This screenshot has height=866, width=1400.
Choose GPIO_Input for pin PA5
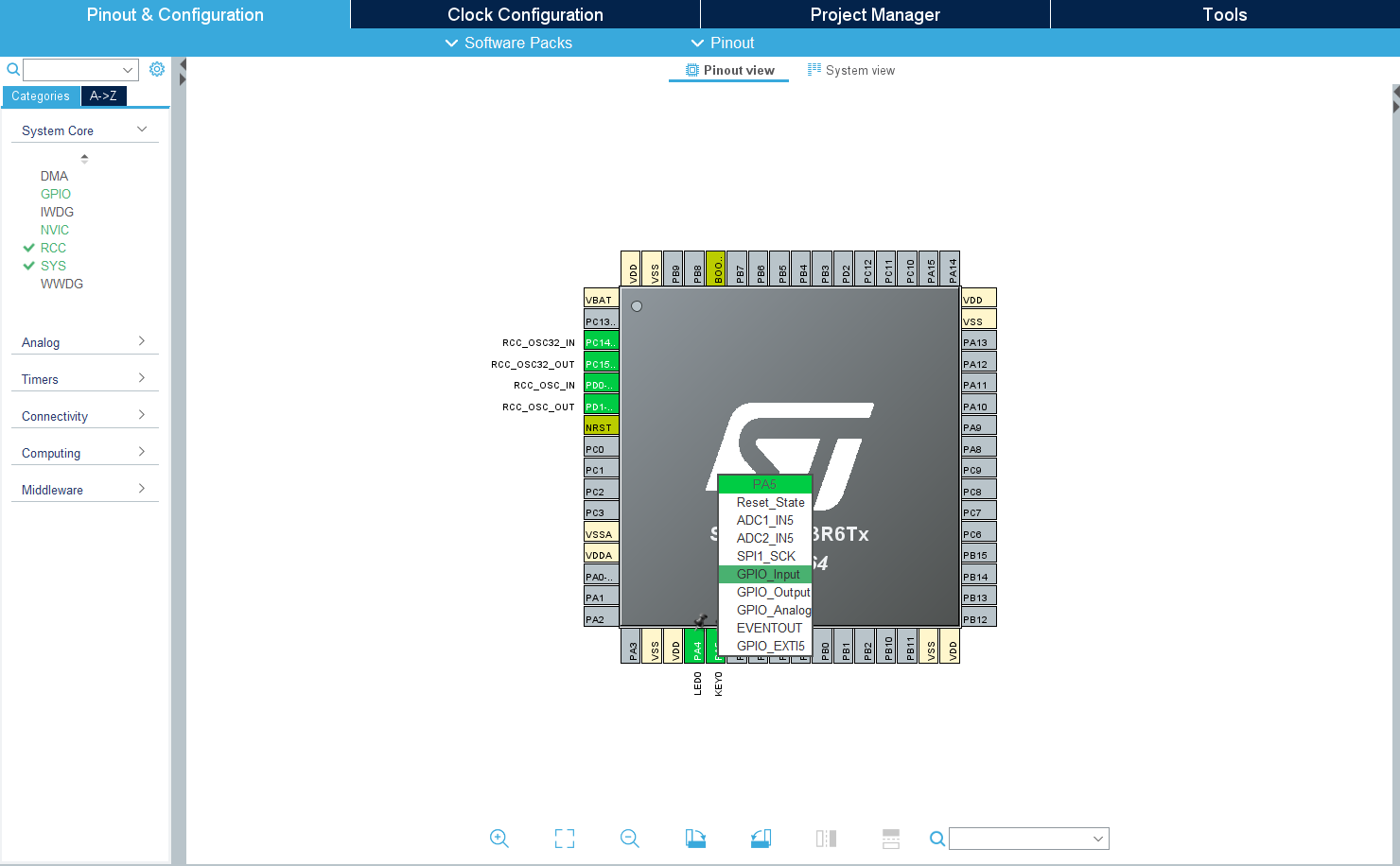(765, 574)
